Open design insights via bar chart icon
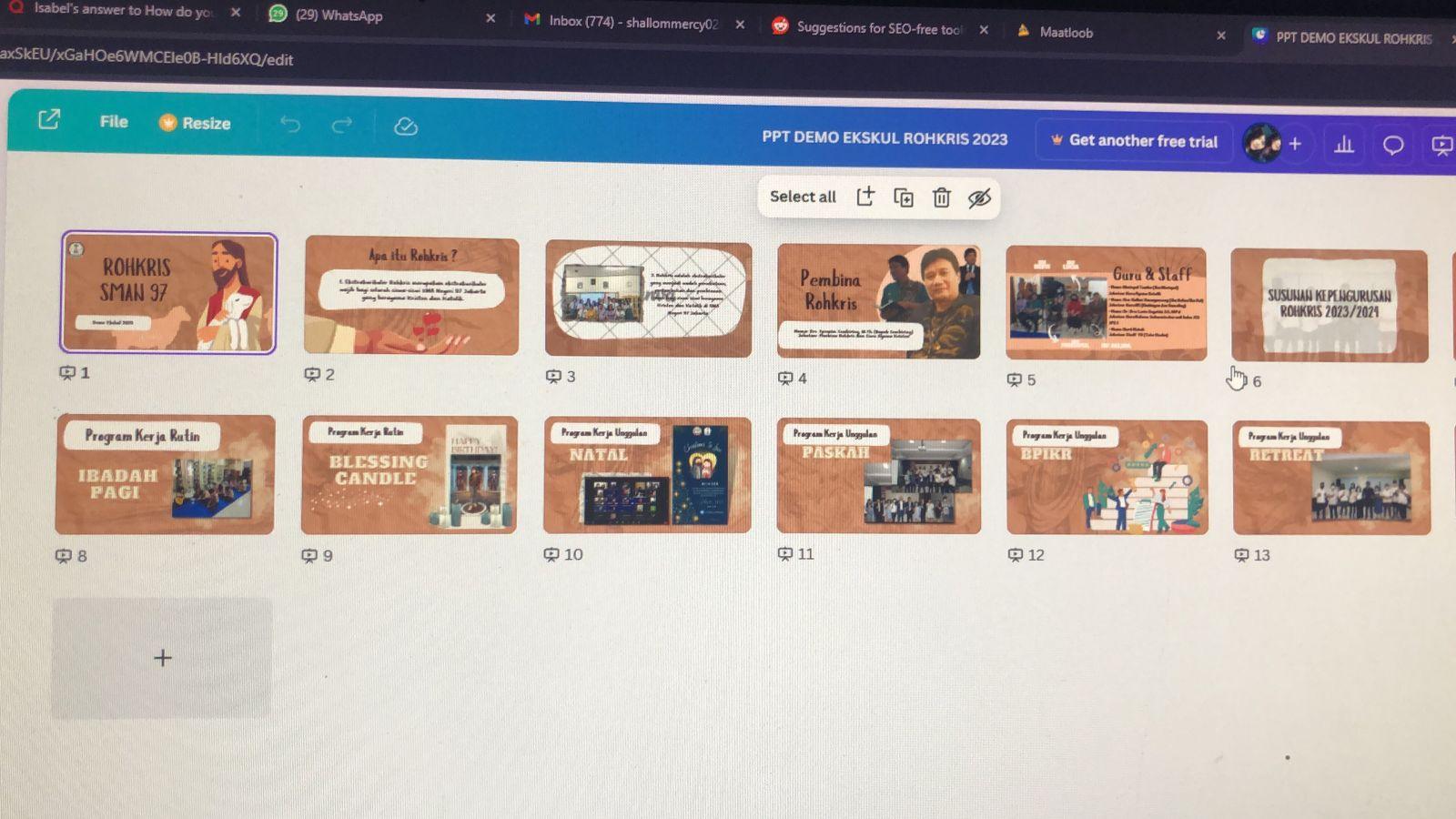This screenshot has width=1456, height=819. 1344,145
